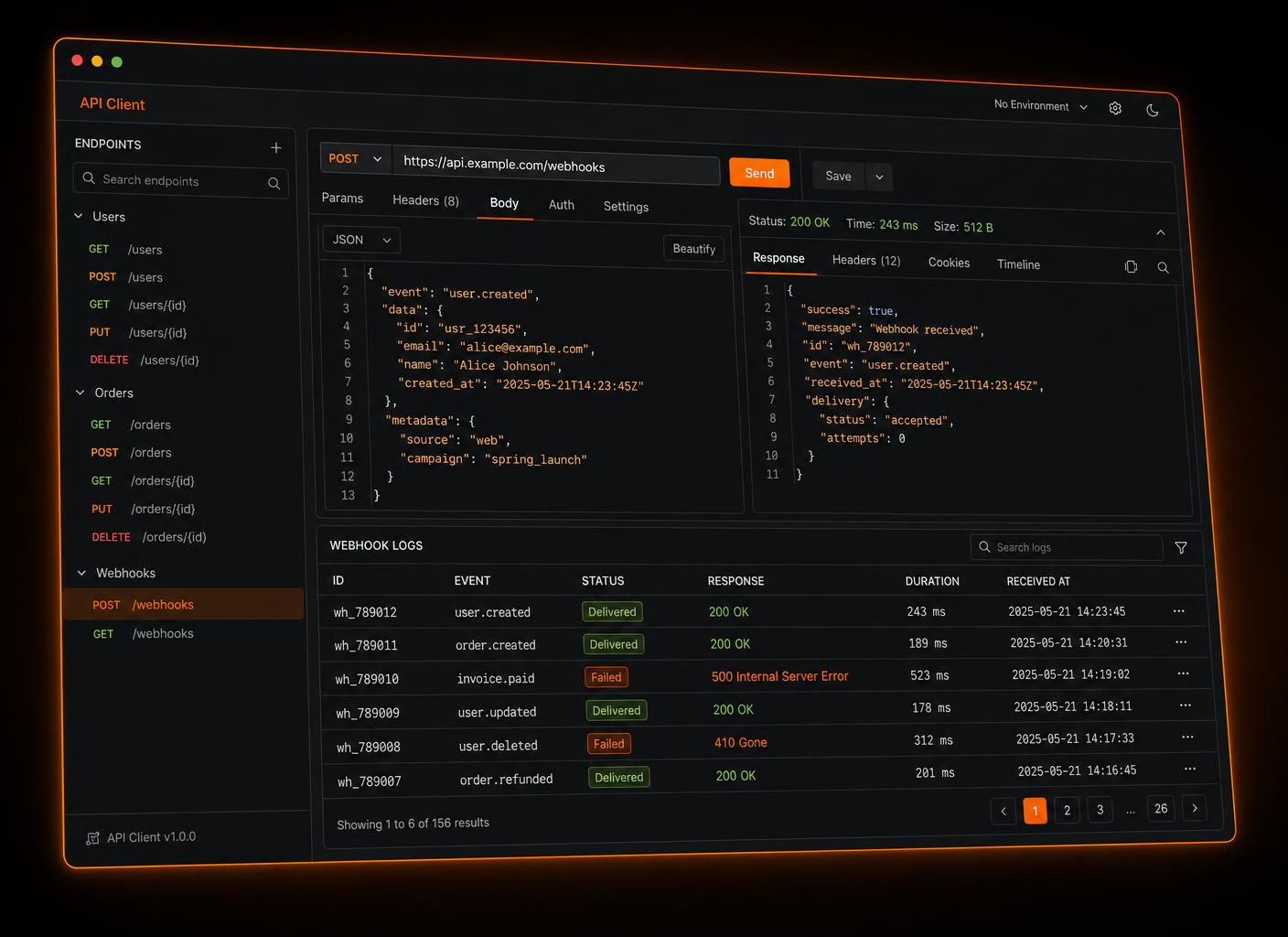Switch theme with the moon icon
Viewport: 1288px width, 937px height.
[1153, 110]
